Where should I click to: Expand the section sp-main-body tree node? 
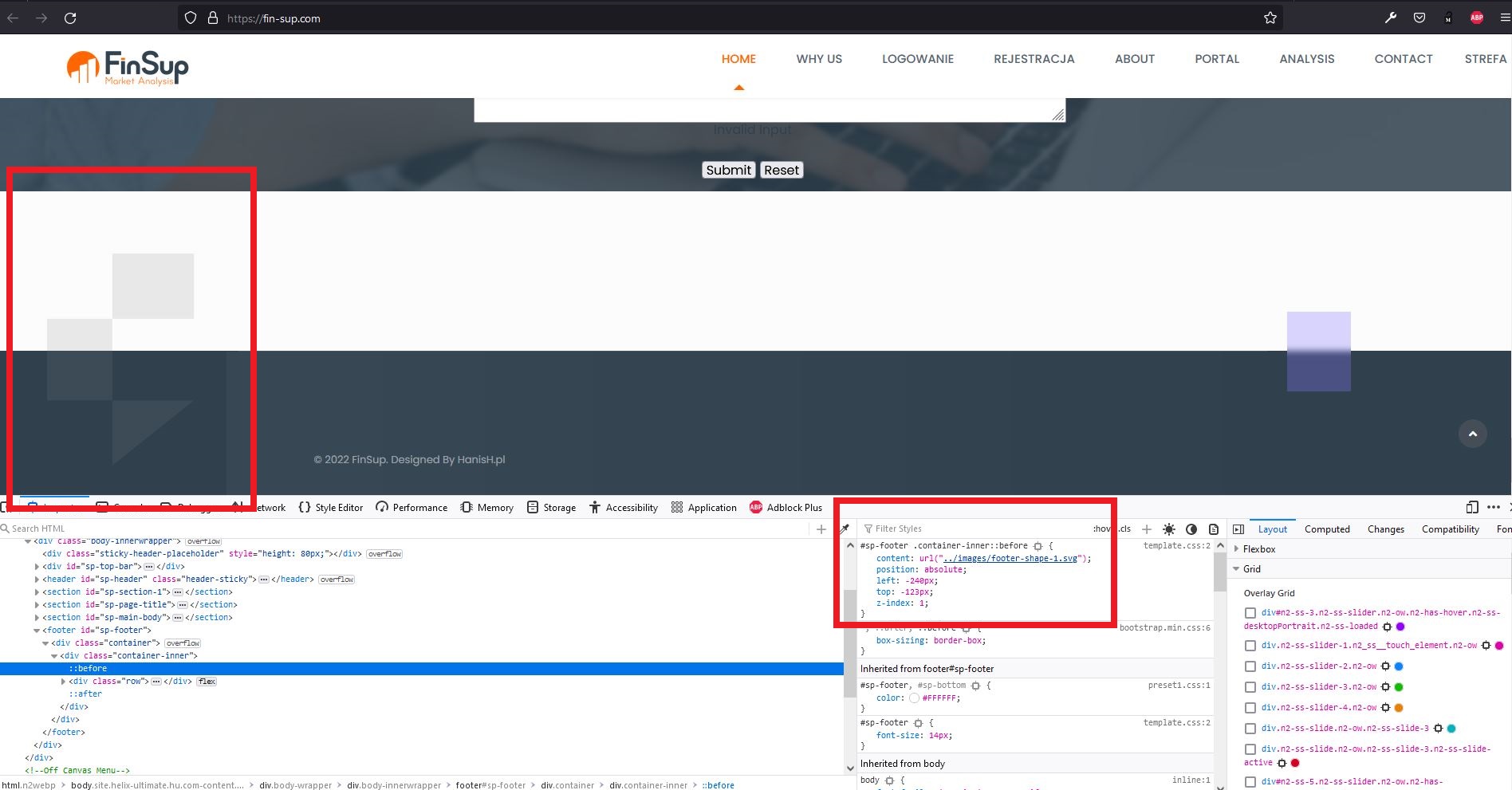[37, 618]
